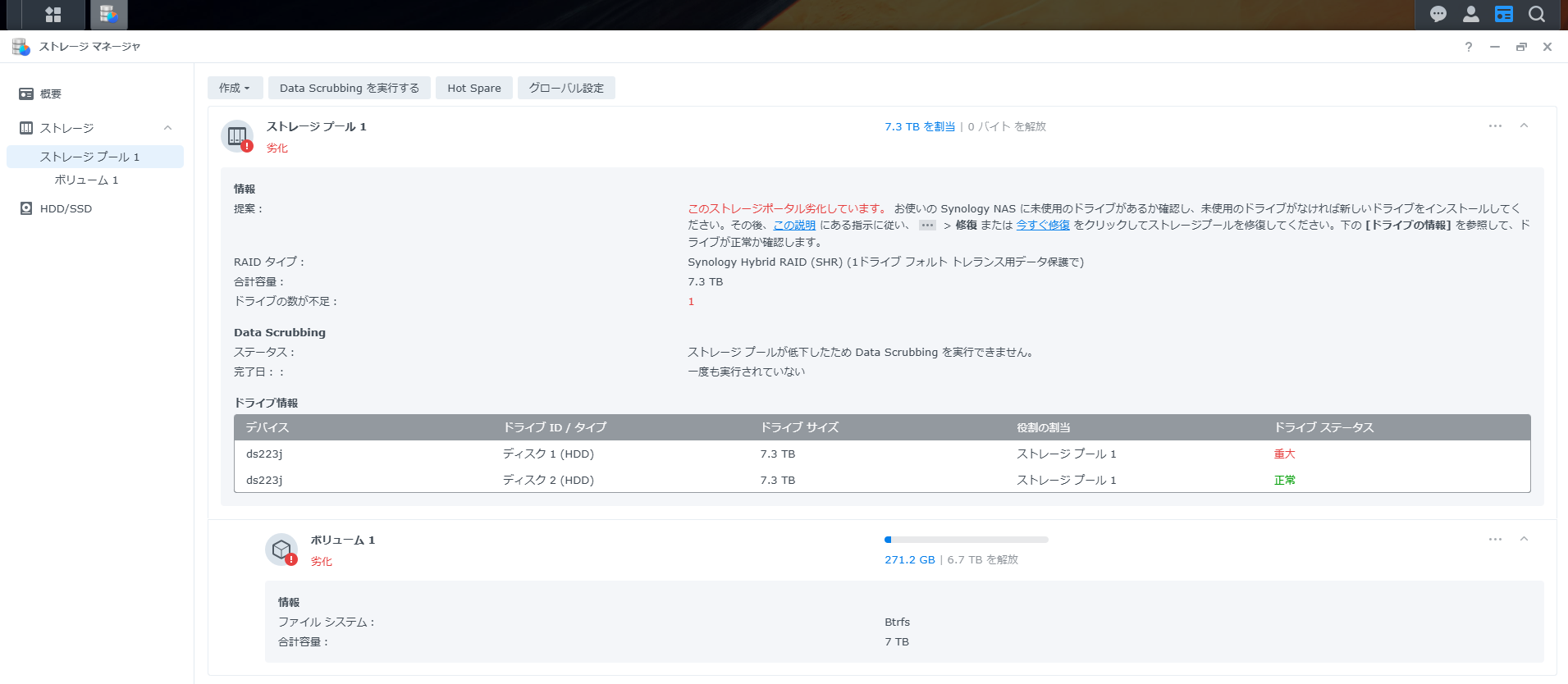Click the この説明 link
Viewport: 1568px width, 684px height.
[794, 225]
